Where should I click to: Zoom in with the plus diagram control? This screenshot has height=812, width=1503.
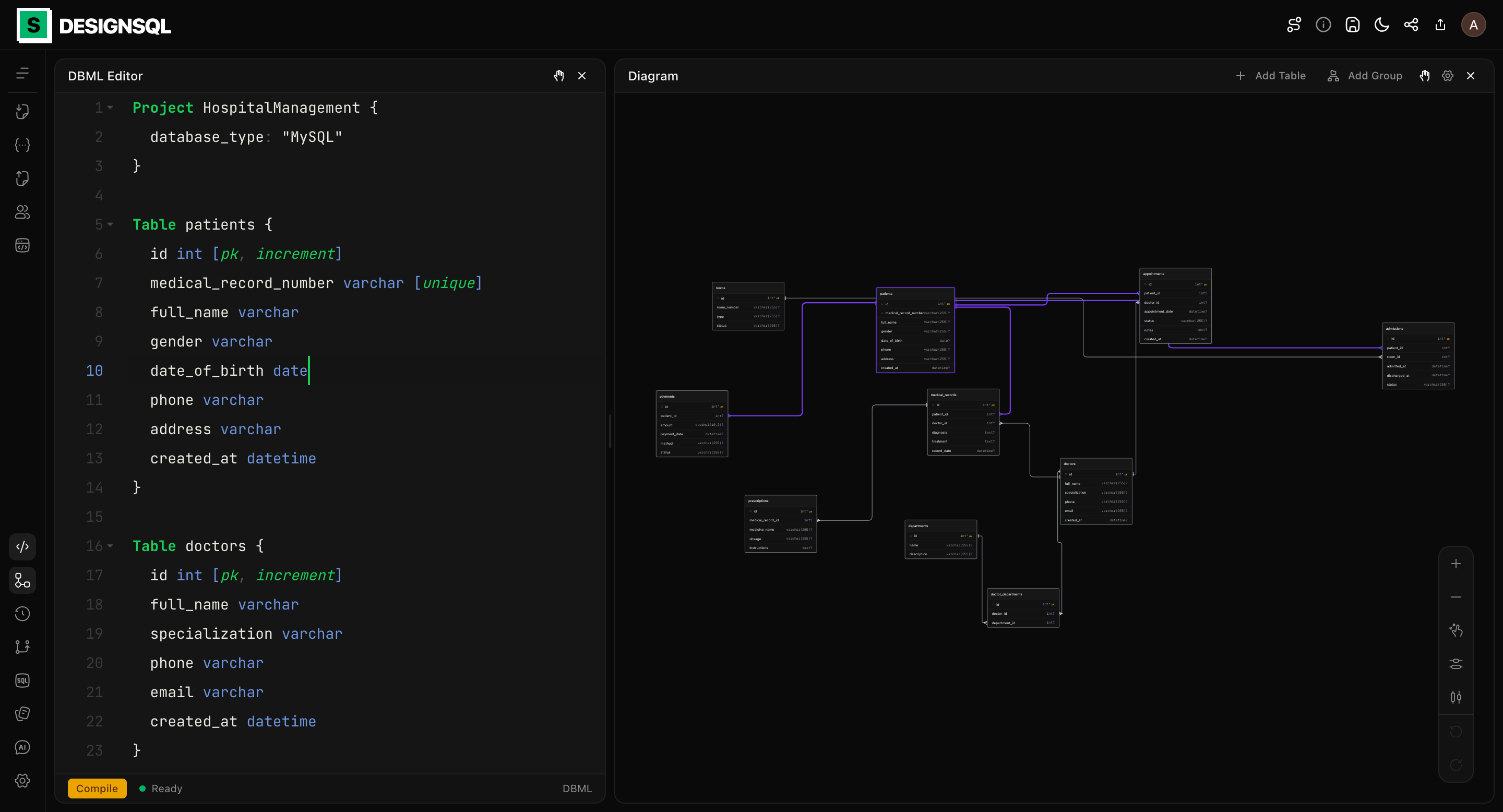click(x=1456, y=564)
